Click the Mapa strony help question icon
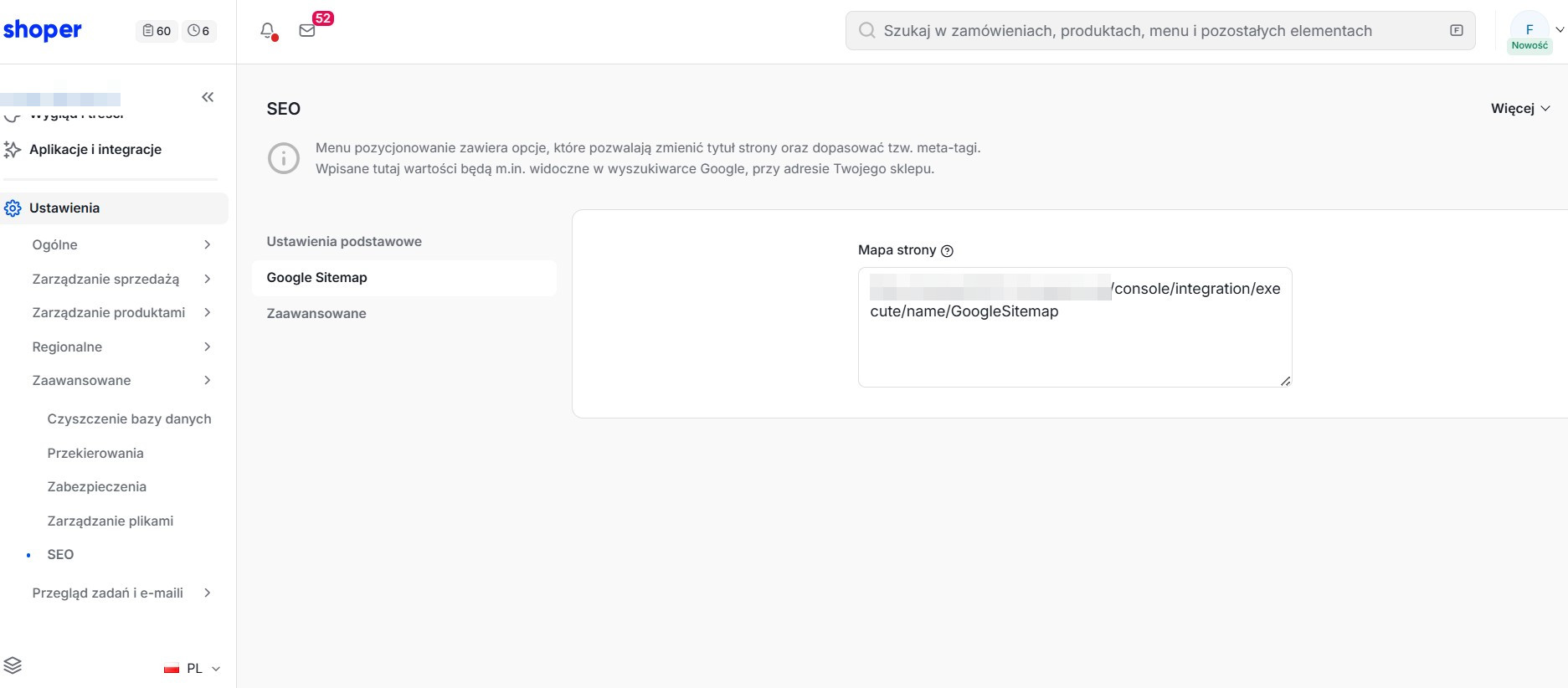Viewport: 1568px width, 688px height. [947, 251]
